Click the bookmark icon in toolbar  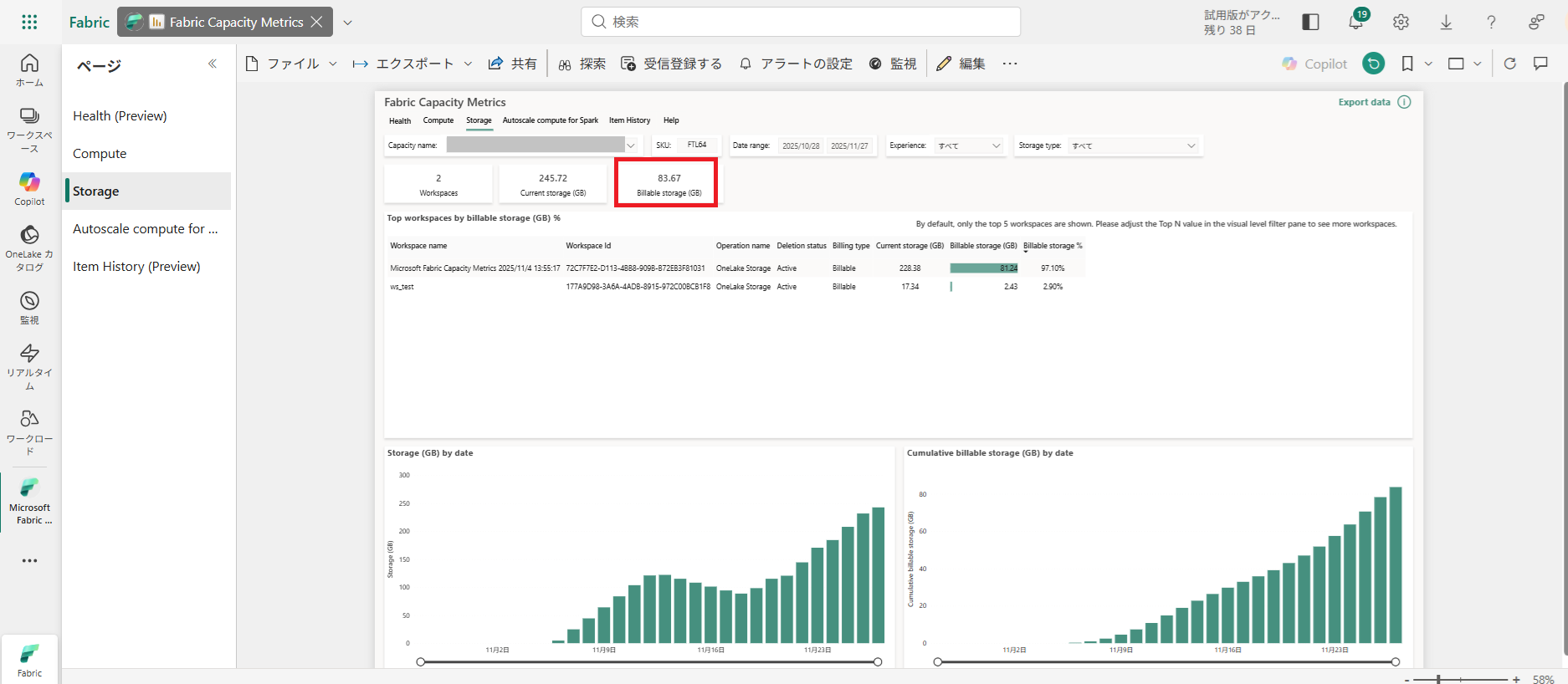click(x=1407, y=64)
